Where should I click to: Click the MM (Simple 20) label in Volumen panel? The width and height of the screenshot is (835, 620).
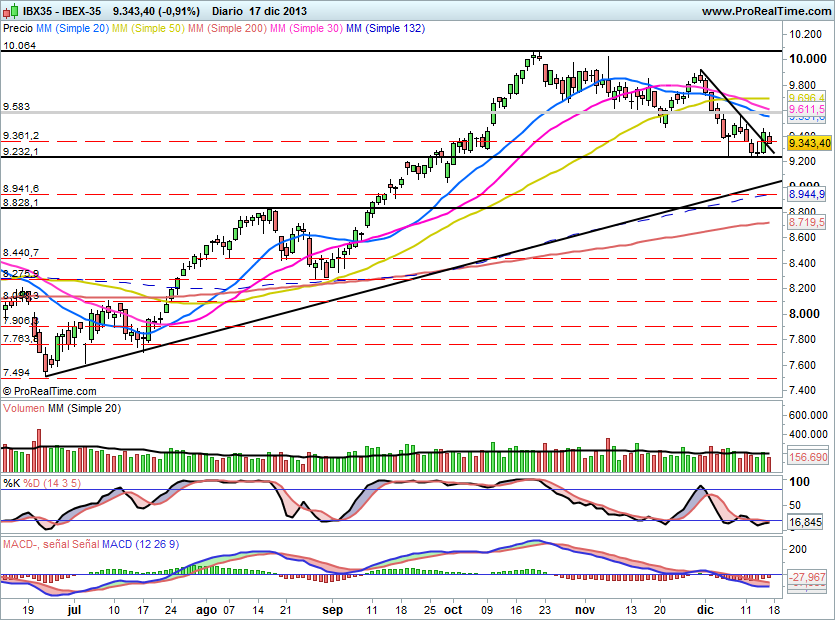tap(84, 409)
